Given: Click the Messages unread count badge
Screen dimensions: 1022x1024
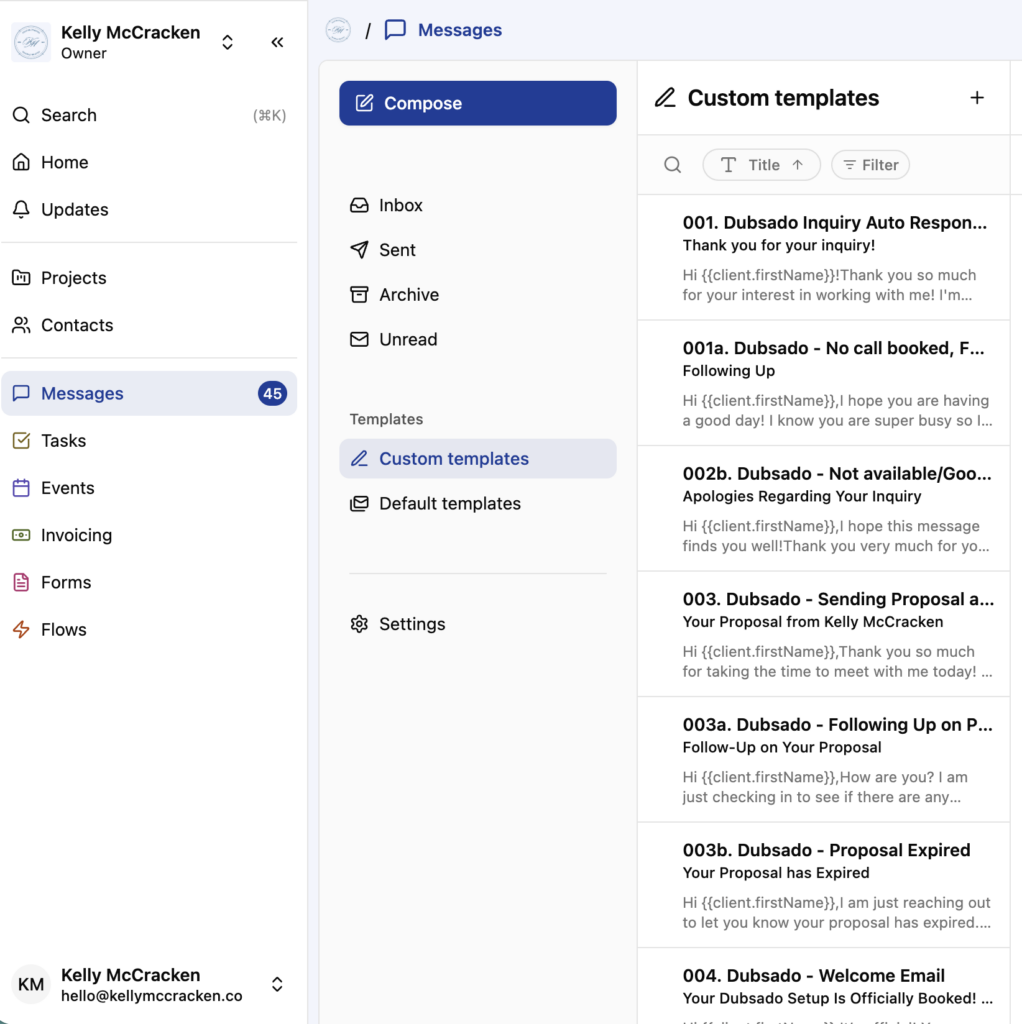Looking at the screenshot, I should coord(272,393).
